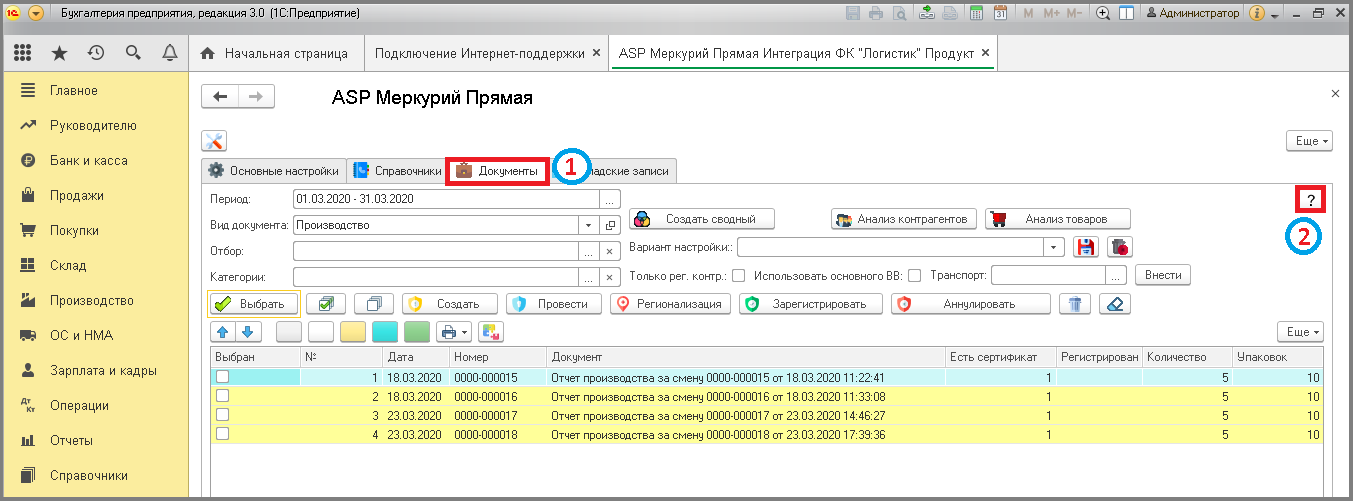This screenshot has width=1353, height=501.
Task: Click the Создать сводный button
Action: 702,218
